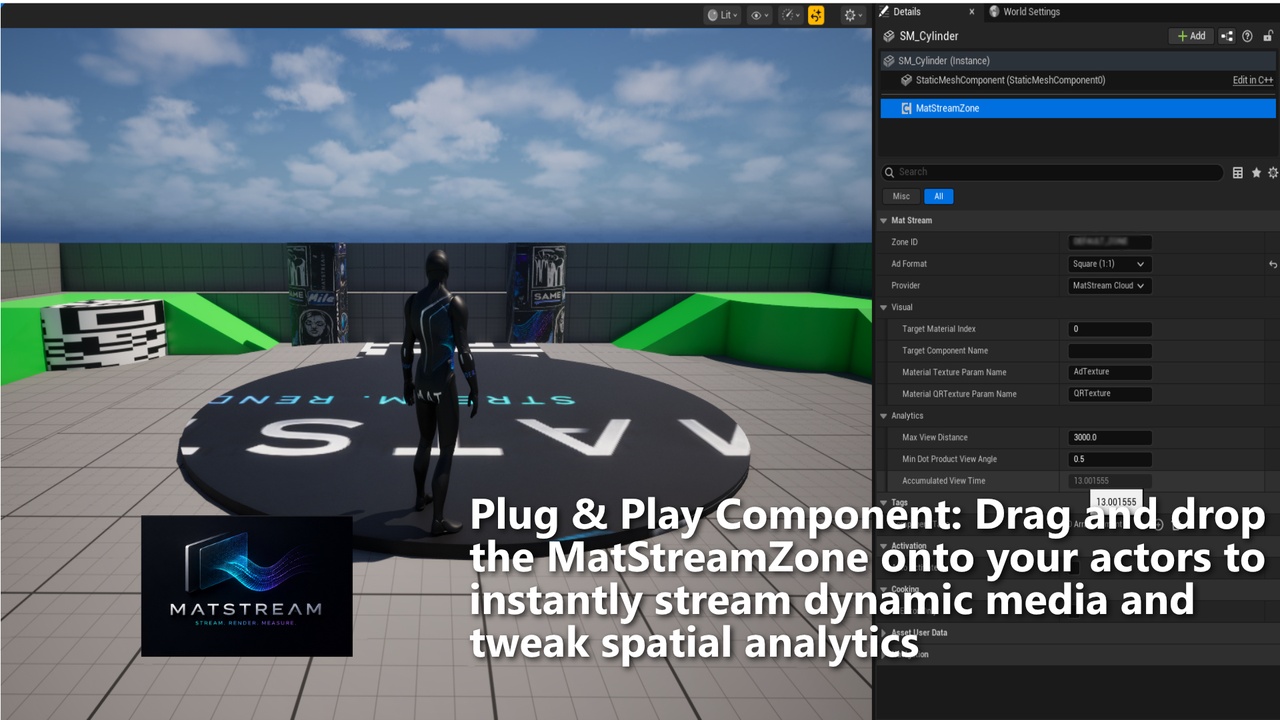Click the Material Texture Param Name label
The width and height of the screenshot is (1280, 720).
[954, 372]
